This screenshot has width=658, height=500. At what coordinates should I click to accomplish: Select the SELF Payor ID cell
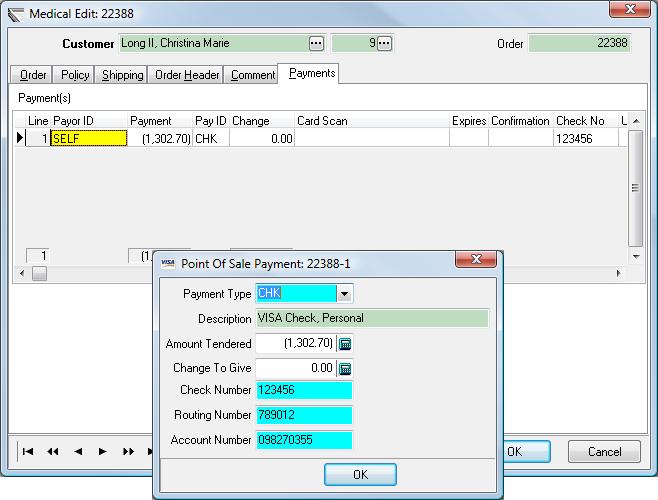click(89, 138)
